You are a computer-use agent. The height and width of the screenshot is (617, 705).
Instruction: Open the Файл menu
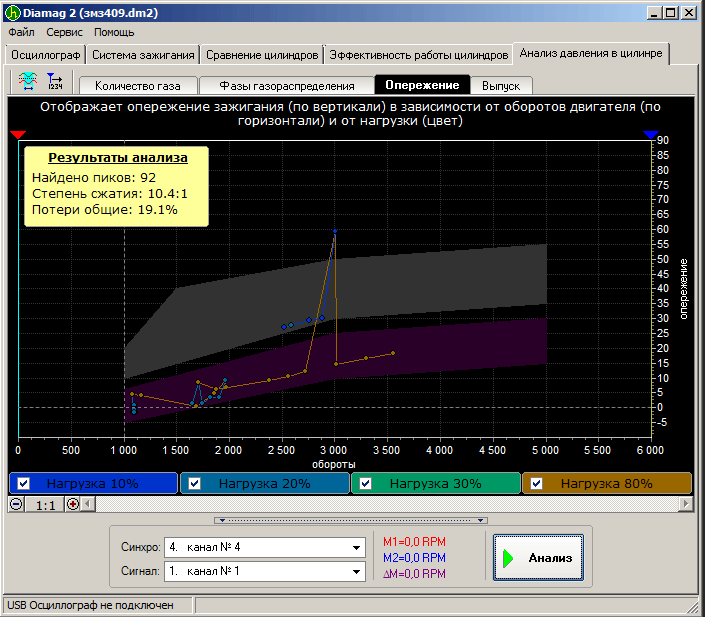(x=21, y=32)
